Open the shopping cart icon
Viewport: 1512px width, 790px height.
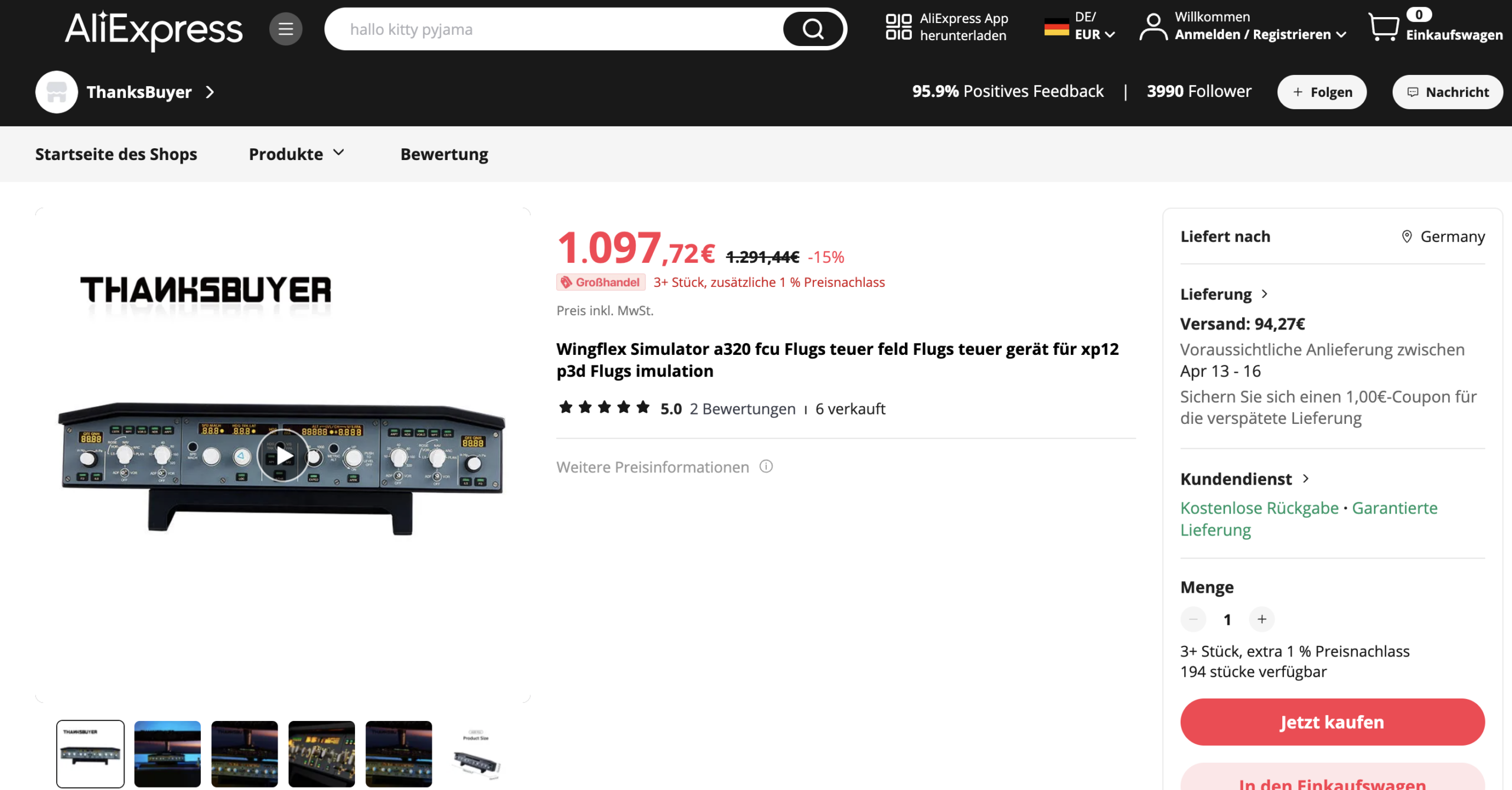click(x=1383, y=27)
